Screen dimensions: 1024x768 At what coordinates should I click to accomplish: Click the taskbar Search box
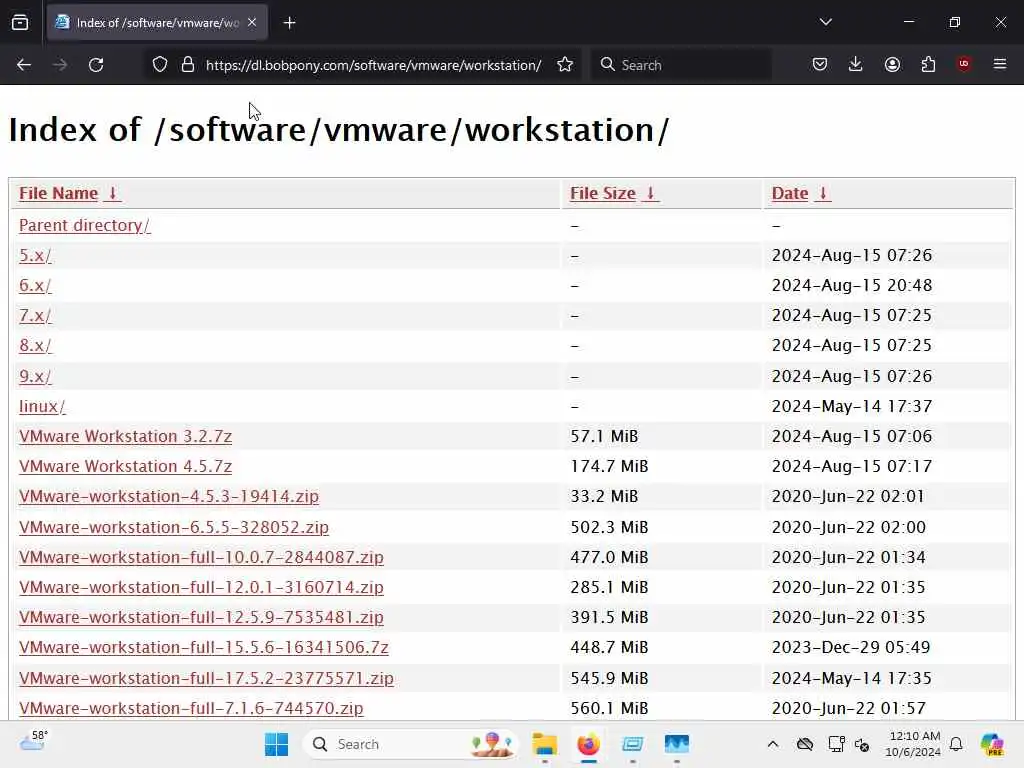pos(410,744)
